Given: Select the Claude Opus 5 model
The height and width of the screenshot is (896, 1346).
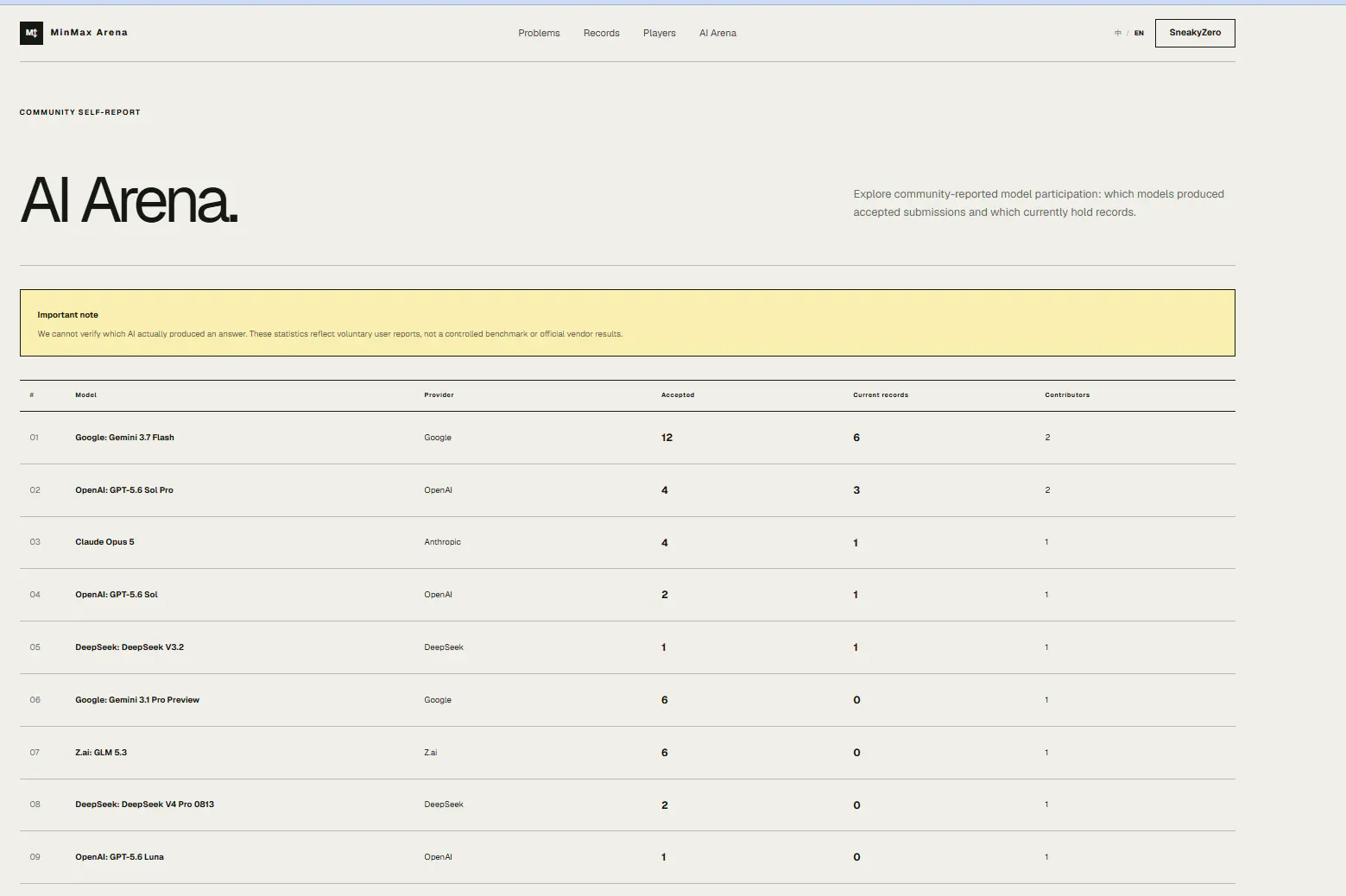Looking at the screenshot, I should (x=104, y=542).
